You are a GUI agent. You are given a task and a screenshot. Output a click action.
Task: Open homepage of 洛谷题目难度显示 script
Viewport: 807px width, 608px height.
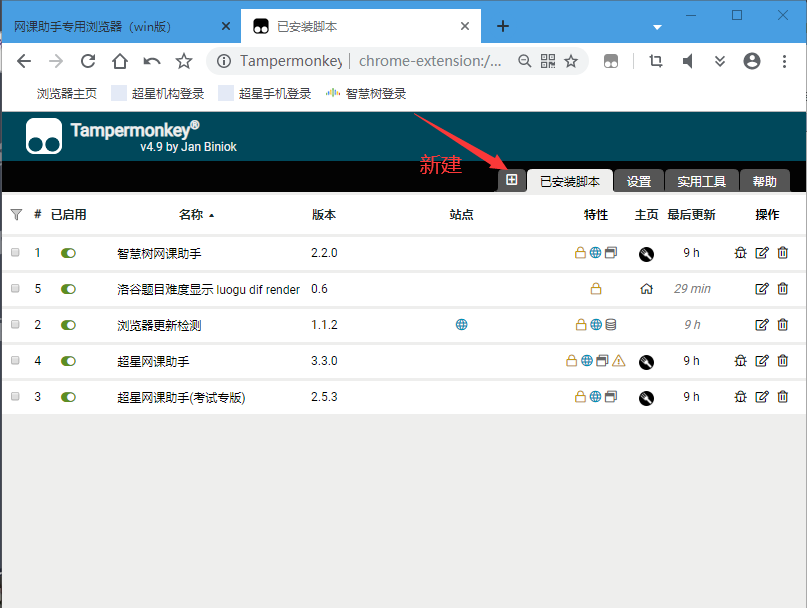646,289
